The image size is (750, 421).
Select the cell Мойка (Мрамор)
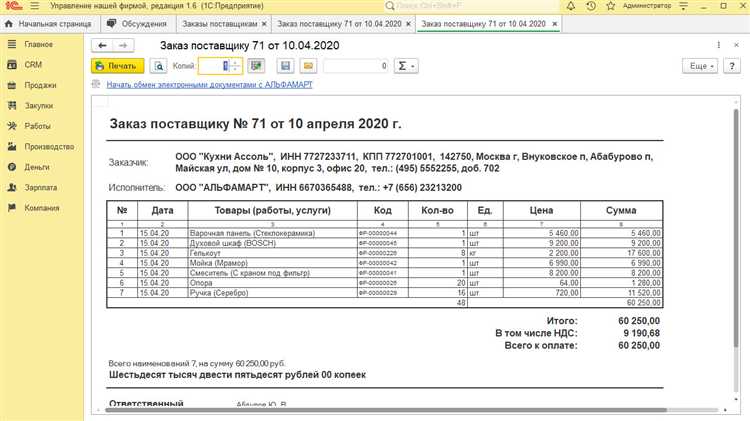272,263
